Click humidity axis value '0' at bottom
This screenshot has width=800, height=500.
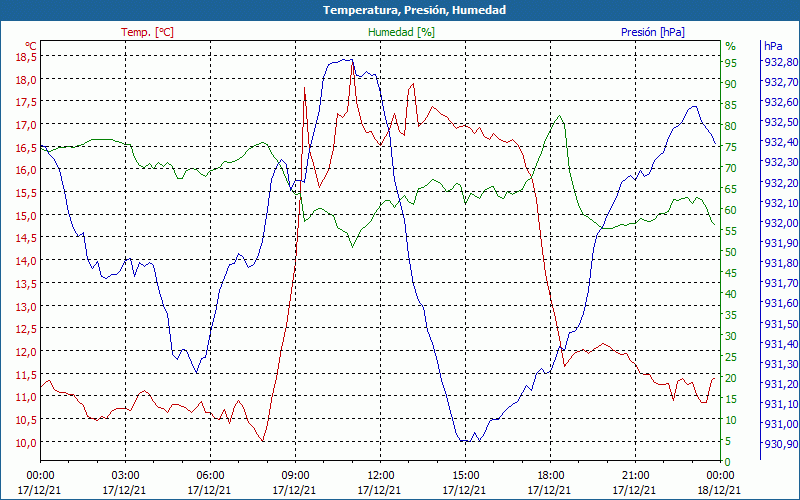(727, 462)
